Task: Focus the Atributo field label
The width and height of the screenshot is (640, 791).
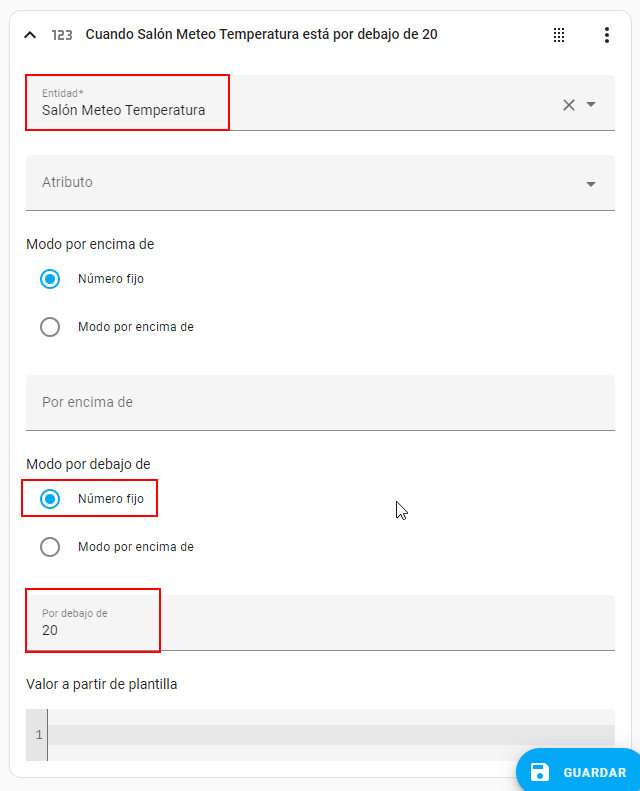Action: tap(68, 183)
